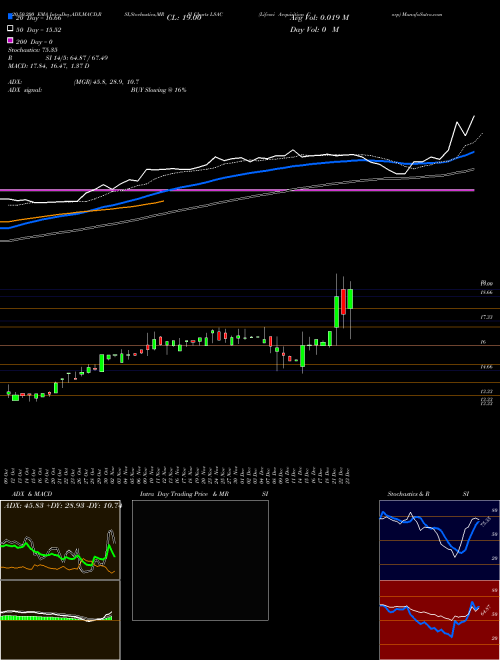
Task: Open the MACD histogram chart panel
Action: tap(60, 620)
